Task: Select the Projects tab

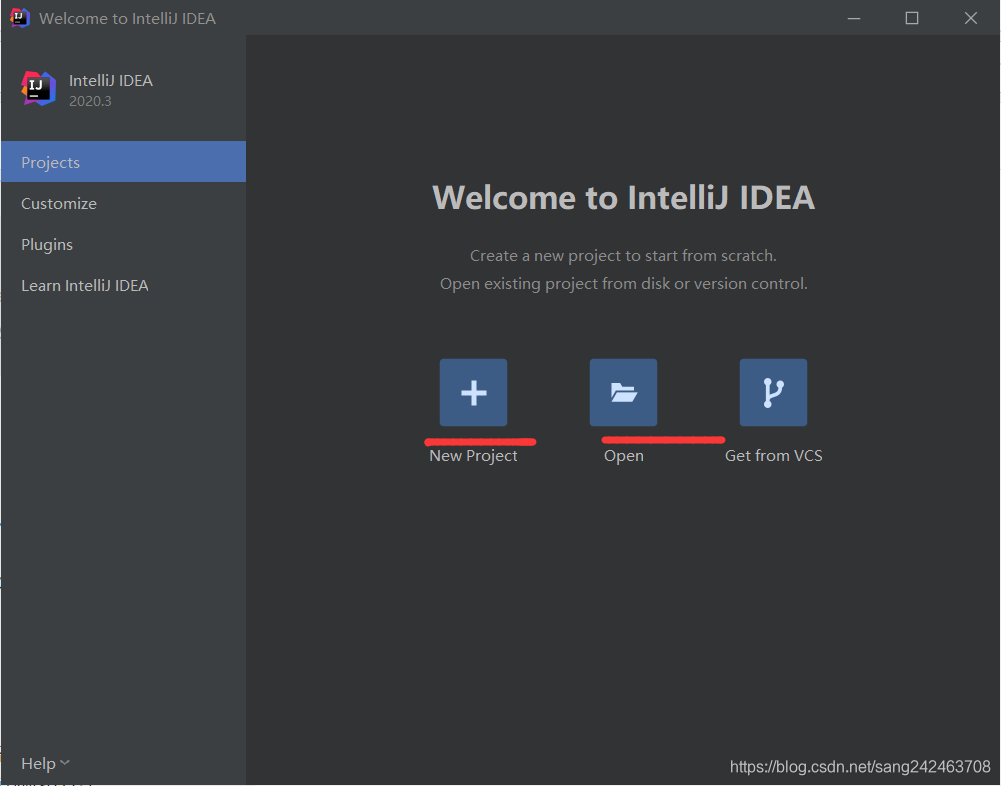Action: click(x=123, y=162)
